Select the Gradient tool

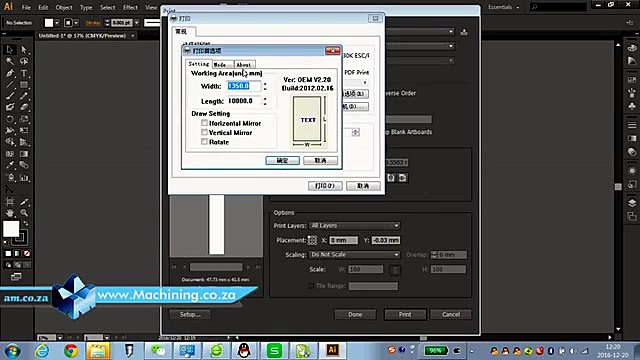click(24, 154)
